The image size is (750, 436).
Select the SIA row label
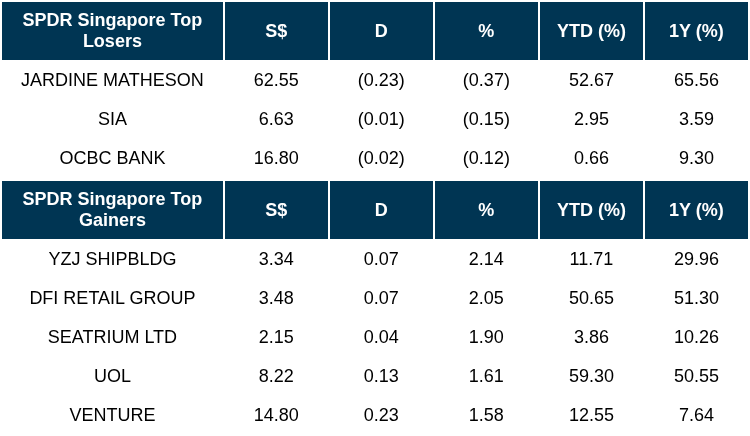click(112, 119)
